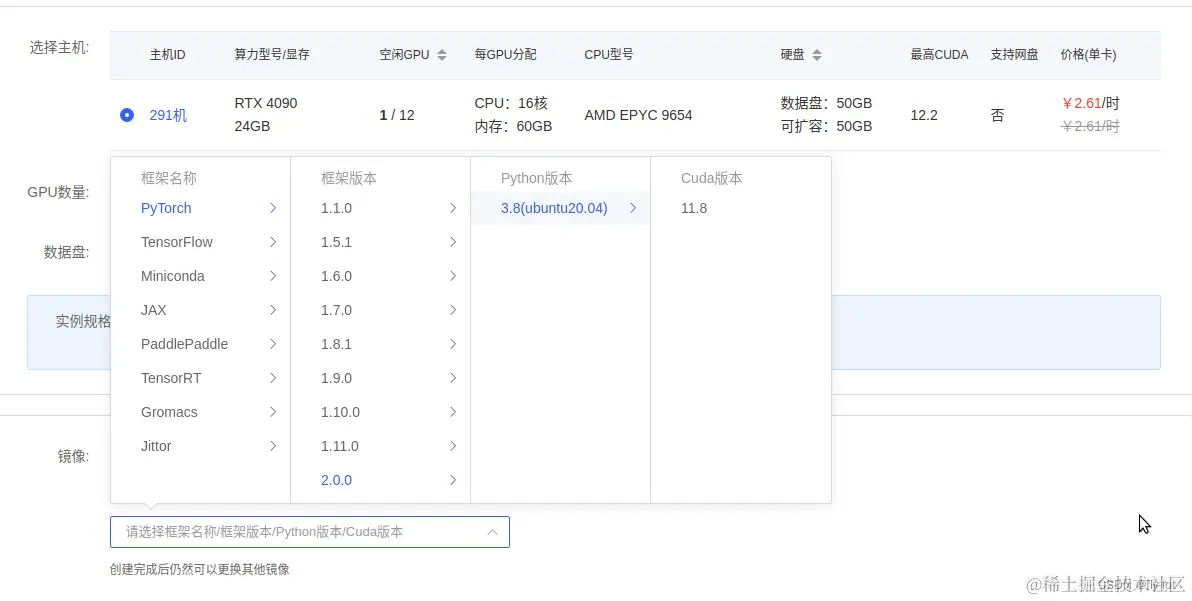This screenshot has width=1192, height=601.
Task: Click the 每GPU分配 column header
Action: [x=505, y=55]
